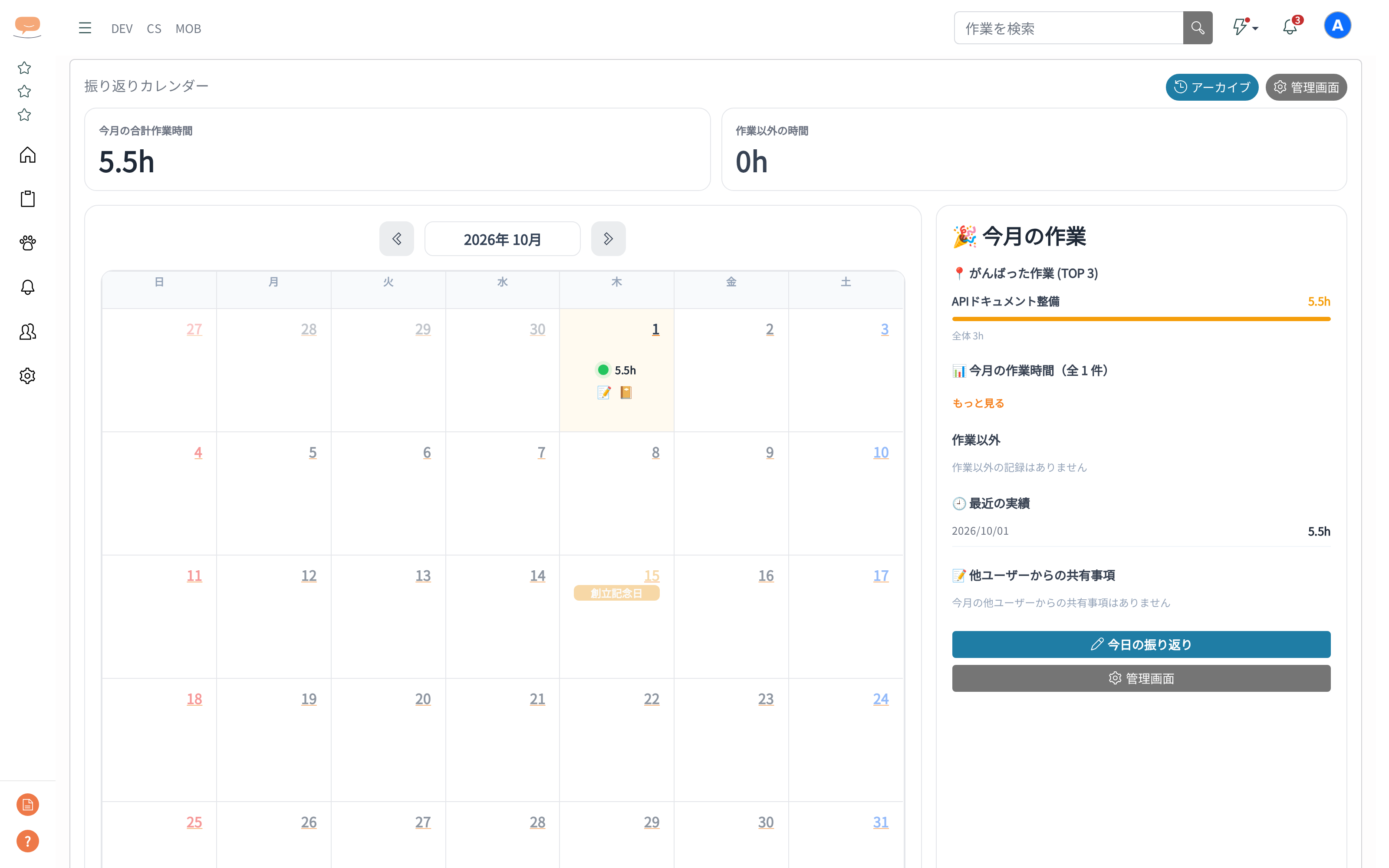This screenshot has height=868, width=1389.
Task: Open top bar notification bell with badge
Action: pyautogui.click(x=1290, y=26)
